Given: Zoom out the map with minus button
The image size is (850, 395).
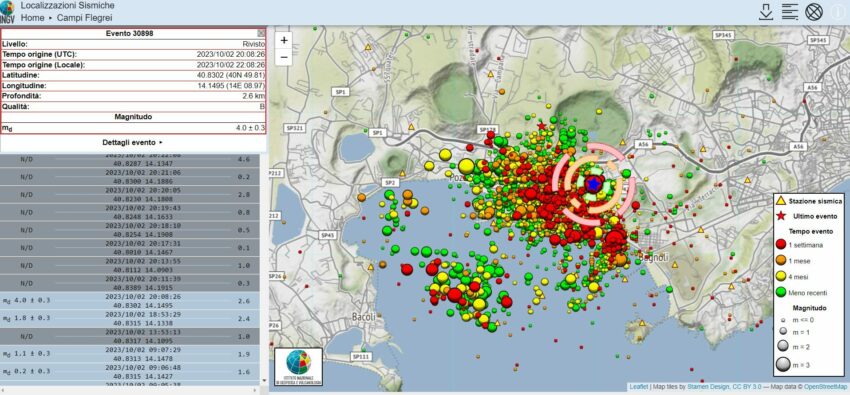Looking at the screenshot, I should click(284, 57).
